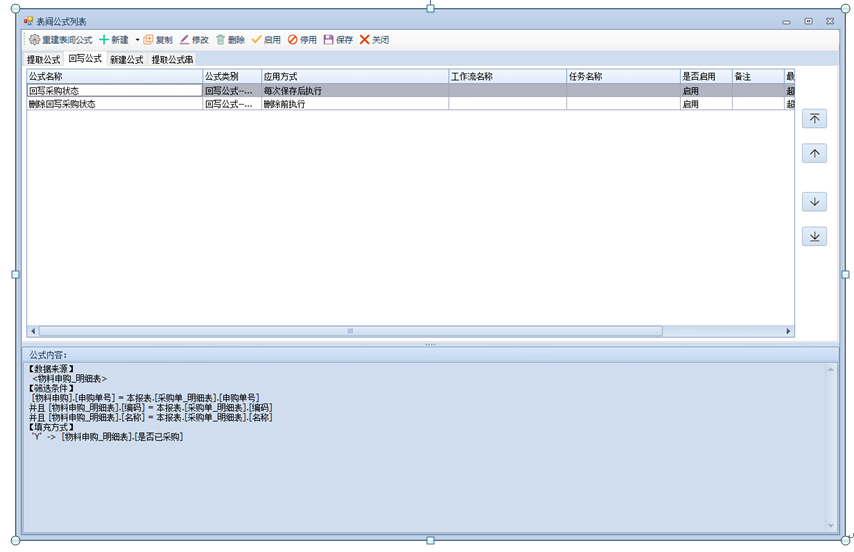Click the 重建表间公式 rebuild gear icon

tap(34, 40)
